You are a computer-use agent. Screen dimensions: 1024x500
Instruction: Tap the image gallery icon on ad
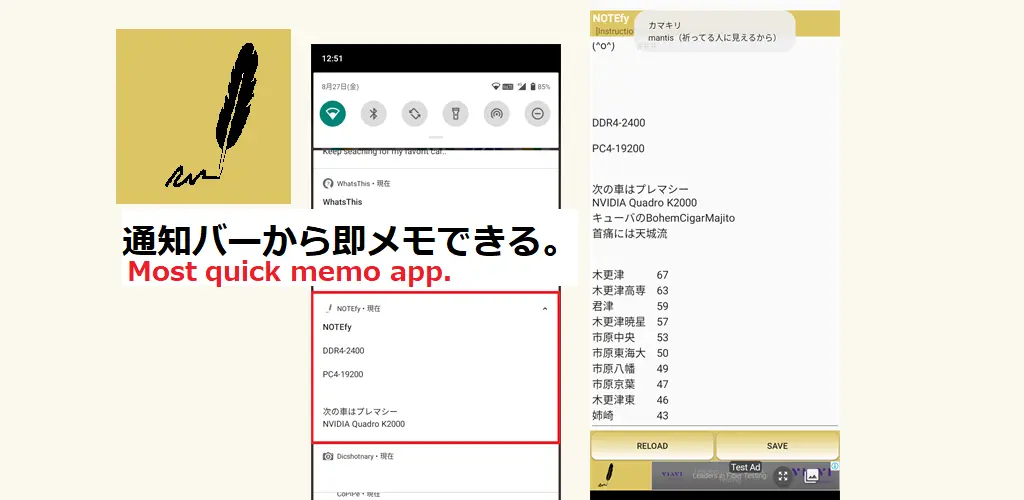click(x=812, y=476)
